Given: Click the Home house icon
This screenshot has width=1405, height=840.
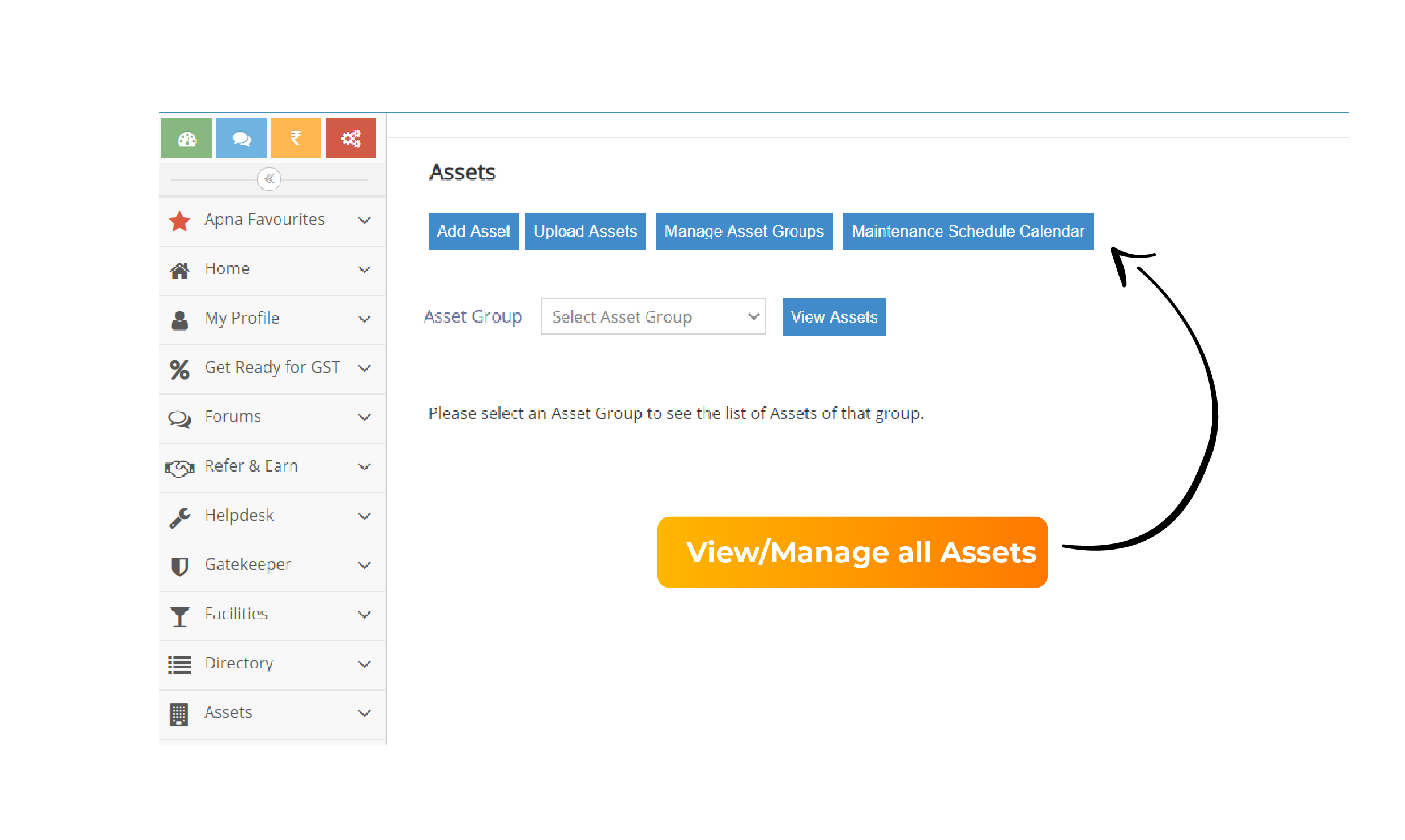Looking at the screenshot, I should [x=180, y=270].
